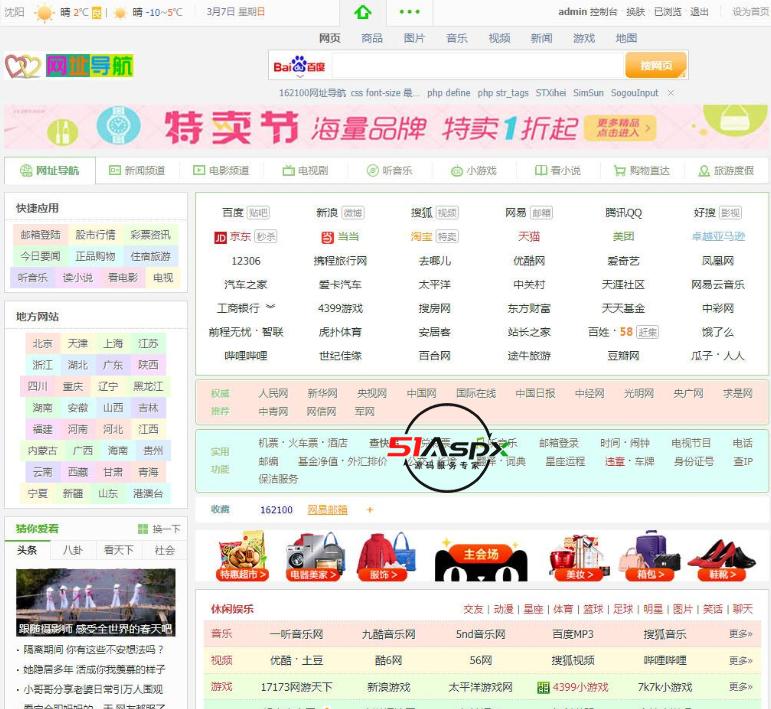Open the 12306 link
The height and width of the screenshot is (709, 771).
coord(246,261)
